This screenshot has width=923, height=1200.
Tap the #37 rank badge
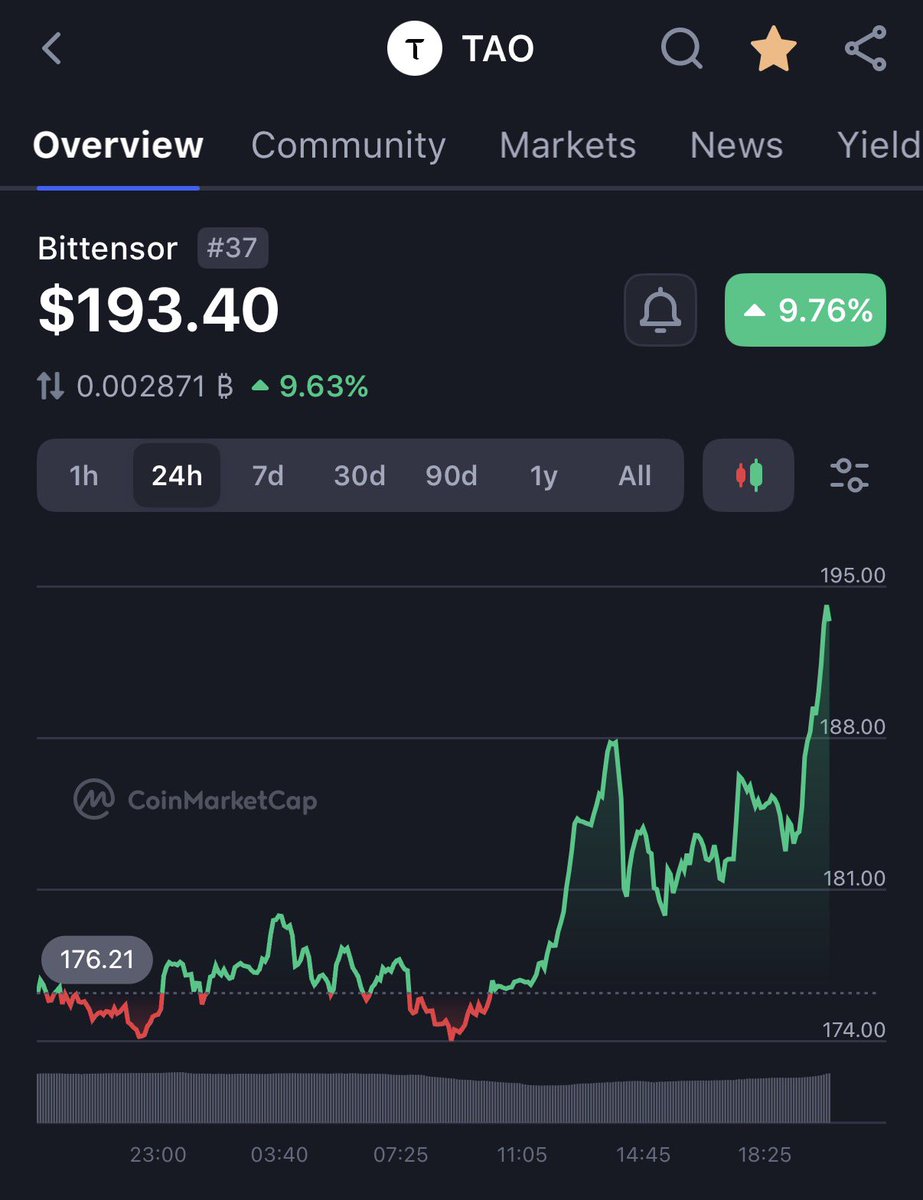click(232, 248)
